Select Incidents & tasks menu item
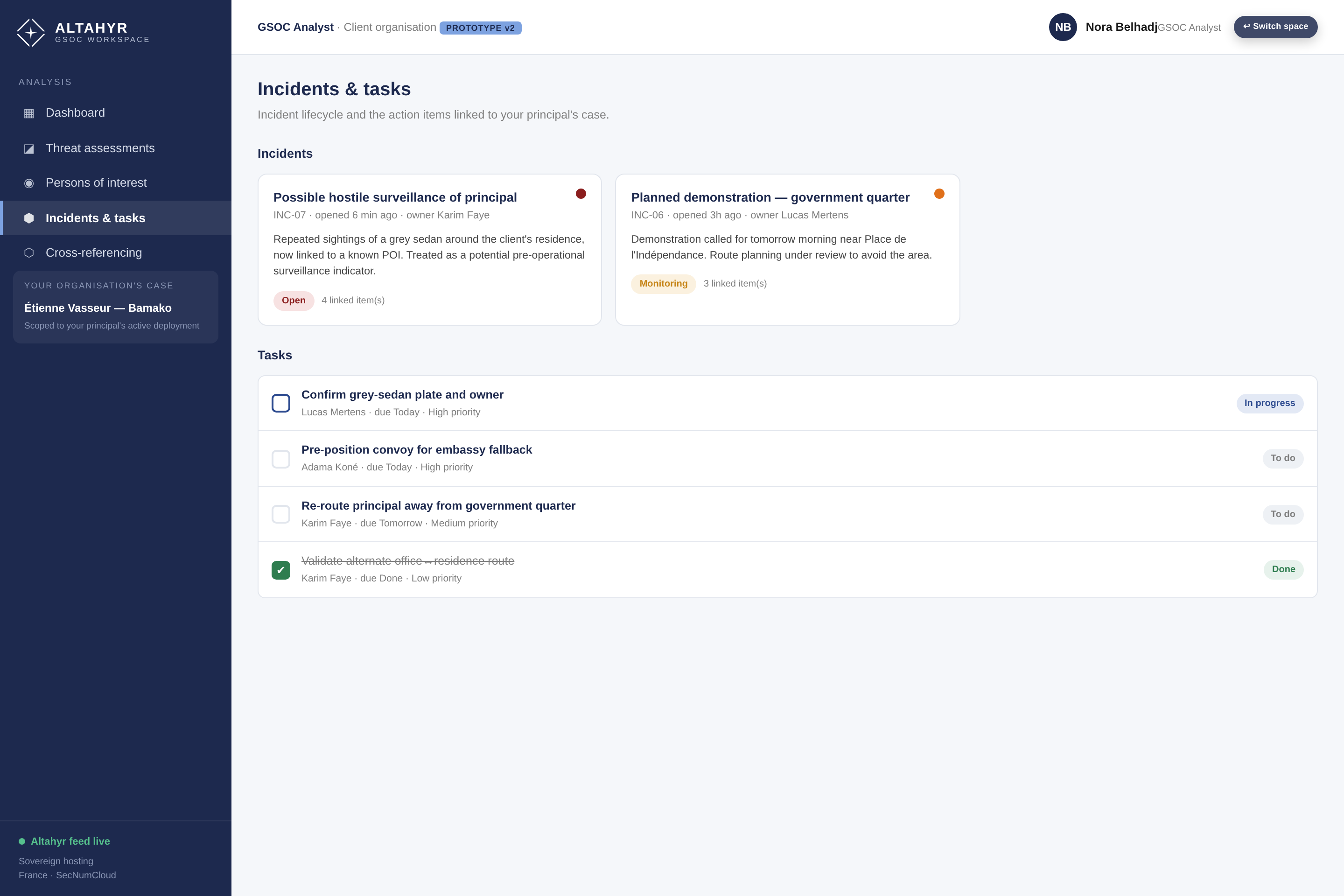The height and width of the screenshot is (896, 1344). coord(115,218)
